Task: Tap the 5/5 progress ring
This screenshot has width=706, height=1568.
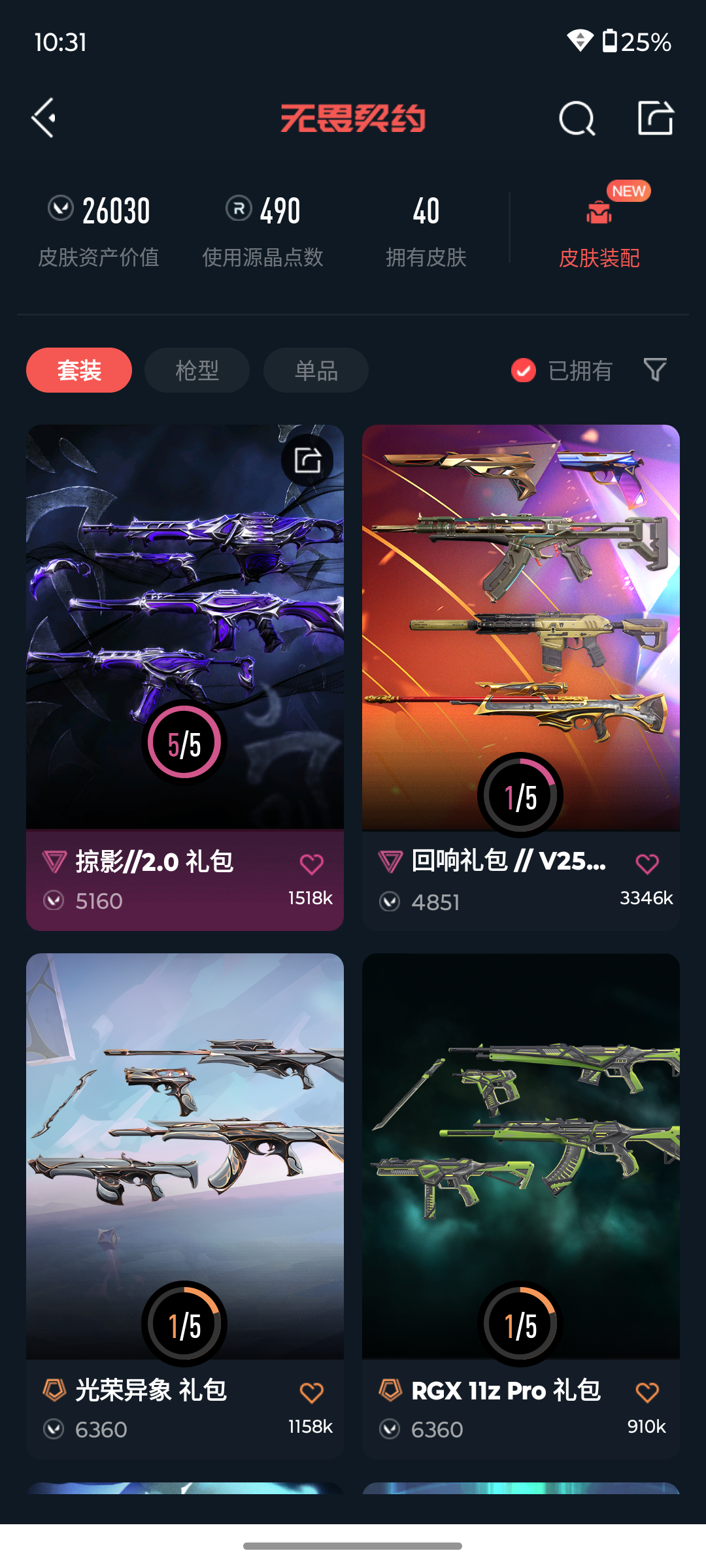Action: tap(184, 743)
